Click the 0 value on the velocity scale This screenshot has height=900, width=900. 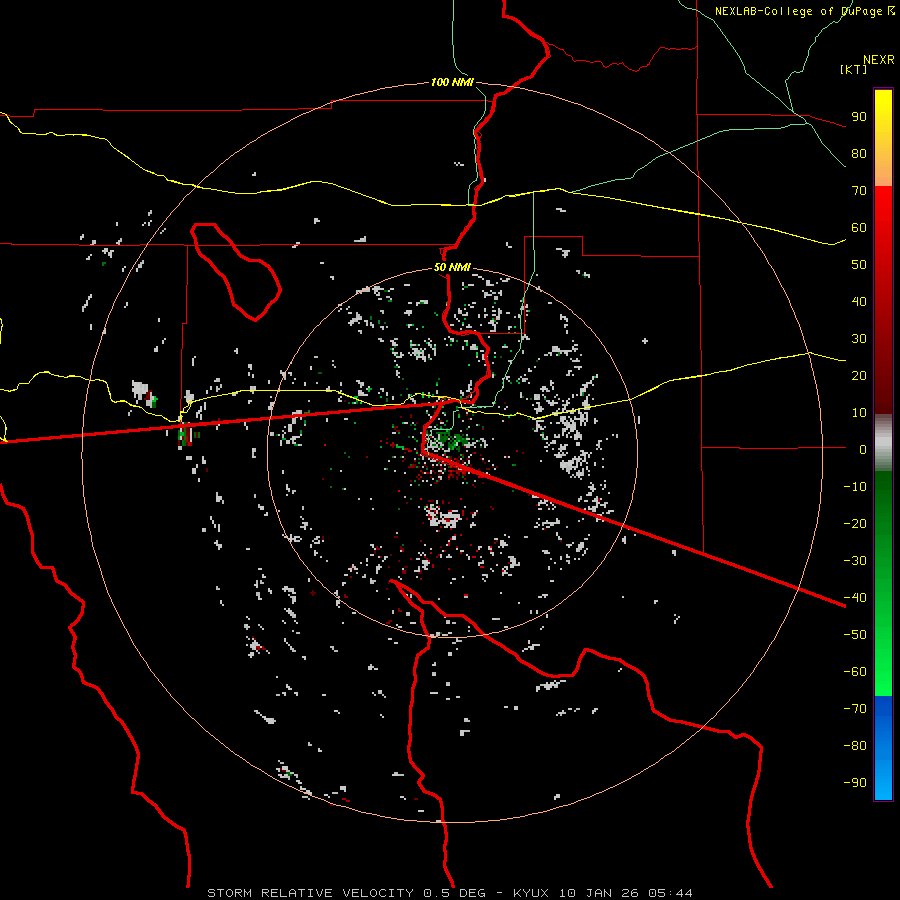(863, 449)
